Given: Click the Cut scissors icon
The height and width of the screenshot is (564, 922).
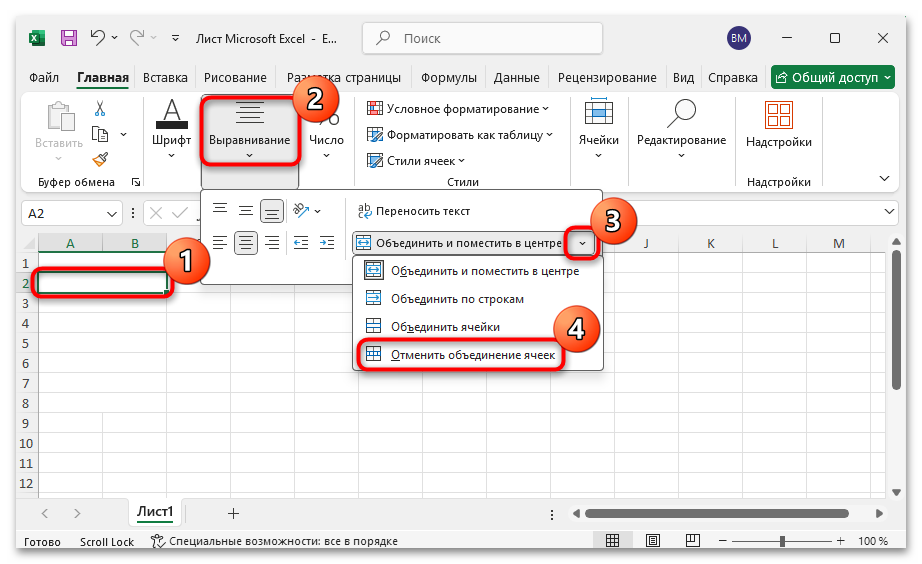Looking at the screenshot, I should [100, 109].
